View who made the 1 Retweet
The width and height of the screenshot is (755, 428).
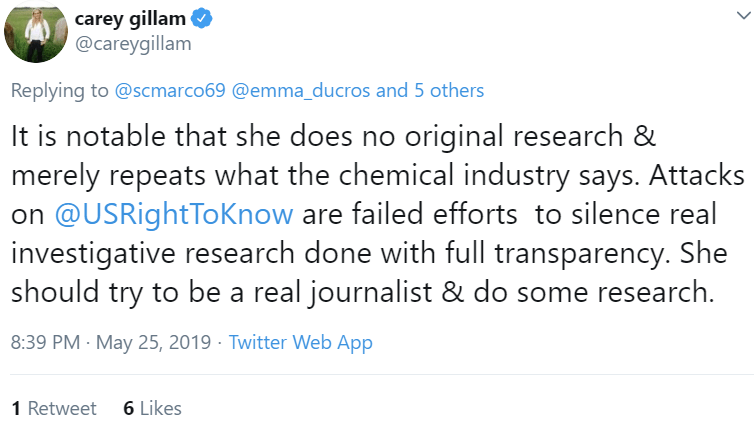pyautogui.click(x=54, y=408)
